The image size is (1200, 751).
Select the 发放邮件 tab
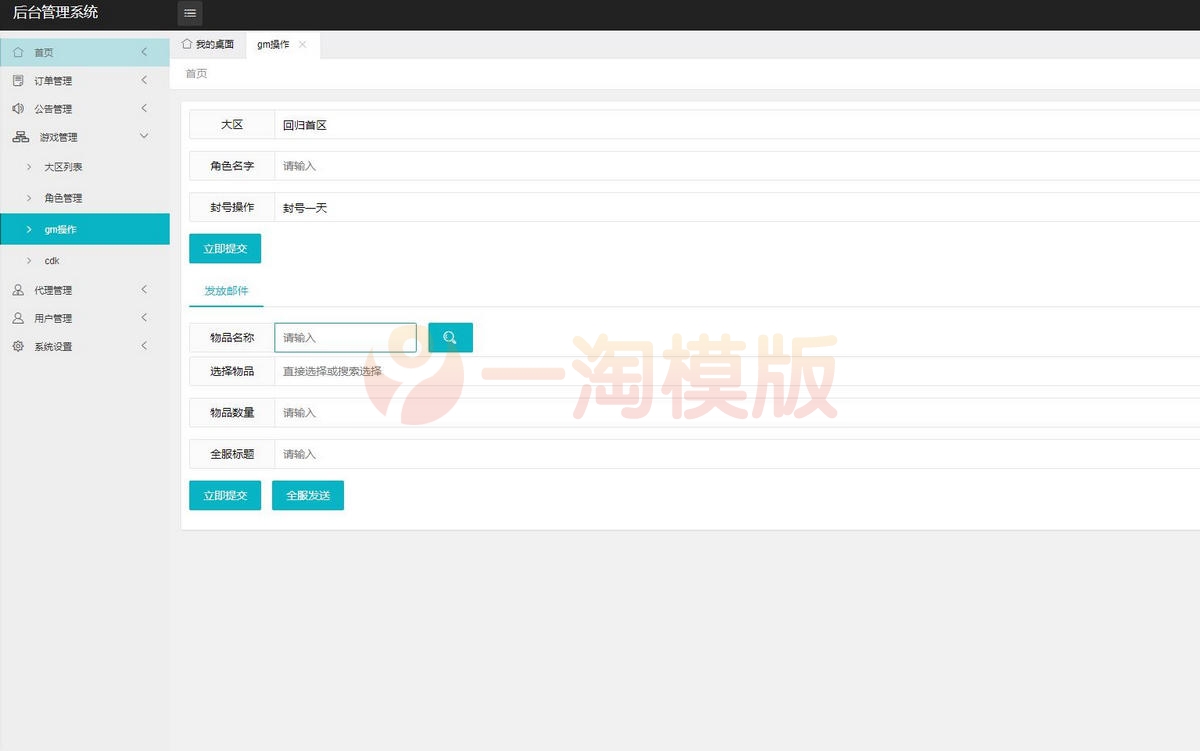[x=226, y=290]
